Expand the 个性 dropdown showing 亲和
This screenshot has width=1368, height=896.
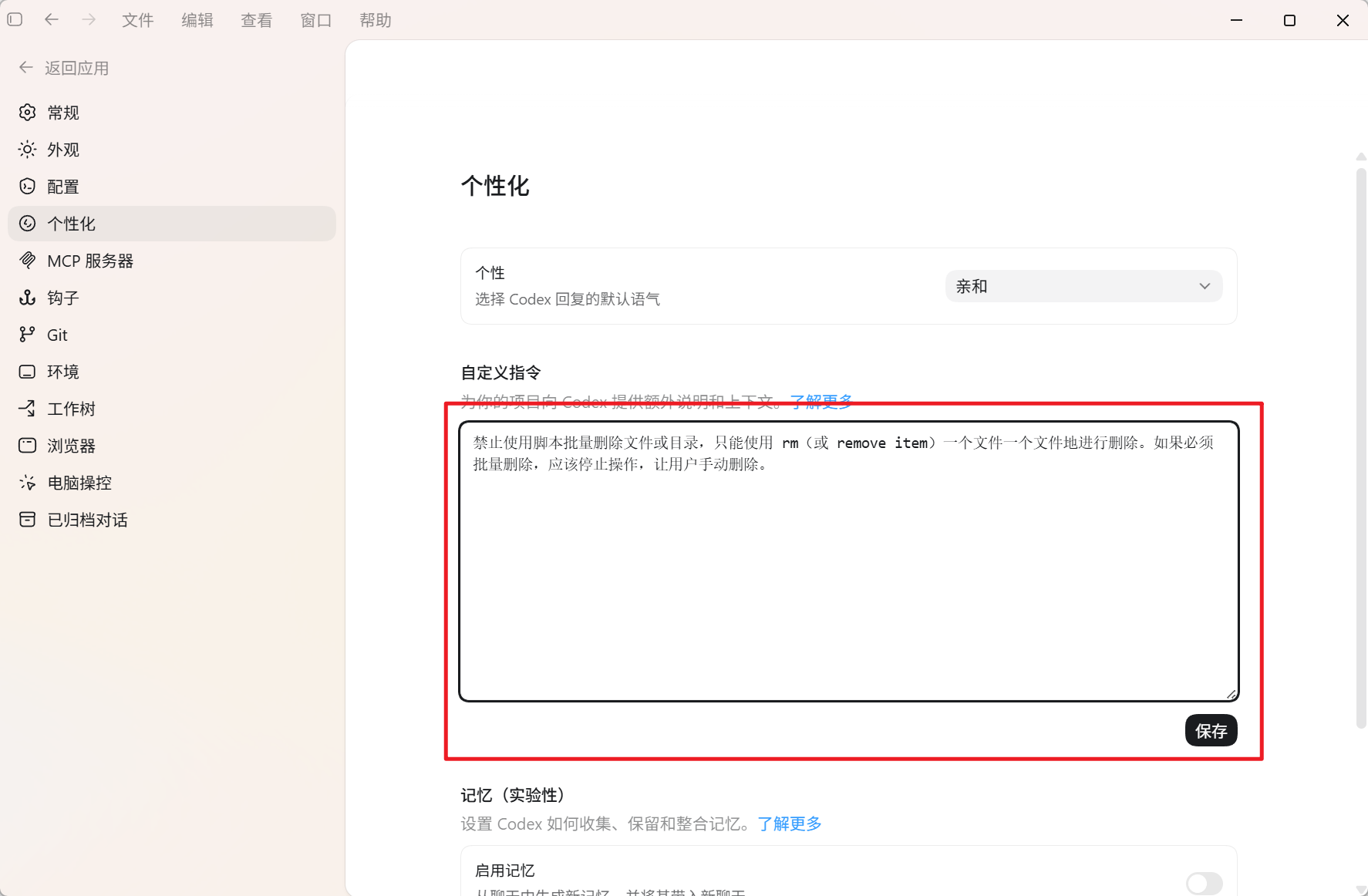(x=1083, y=286)
